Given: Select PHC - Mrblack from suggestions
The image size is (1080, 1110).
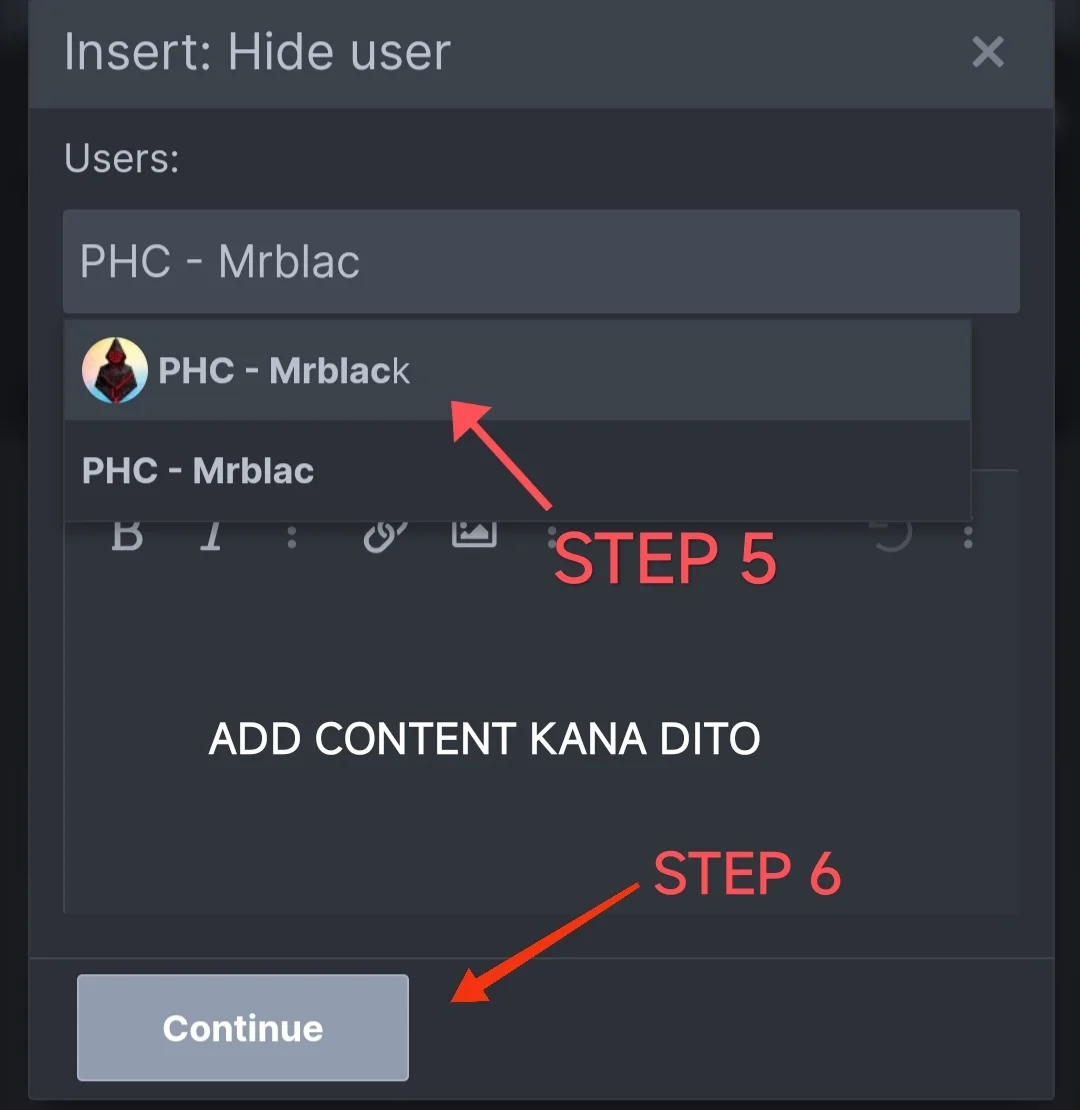Looking at the screenshot, I should (x=517, y=370).
